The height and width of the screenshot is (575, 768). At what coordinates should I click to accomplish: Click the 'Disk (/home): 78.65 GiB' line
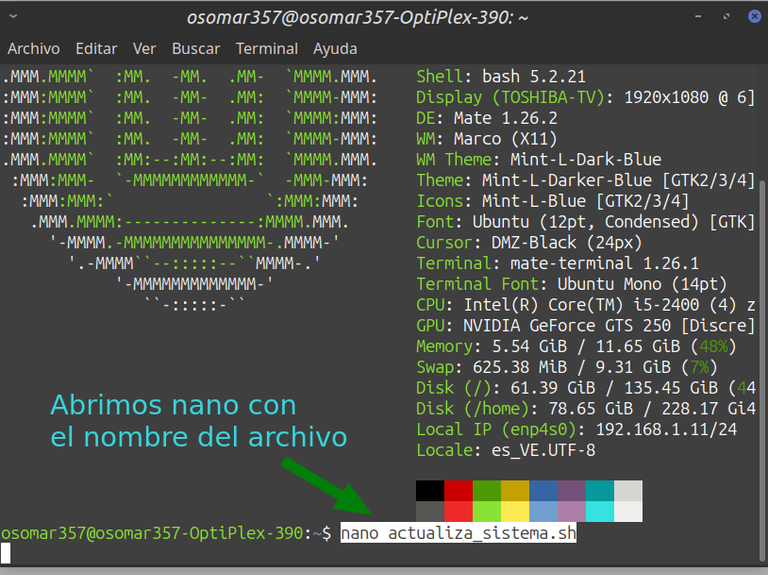click(x=585, y=409)
